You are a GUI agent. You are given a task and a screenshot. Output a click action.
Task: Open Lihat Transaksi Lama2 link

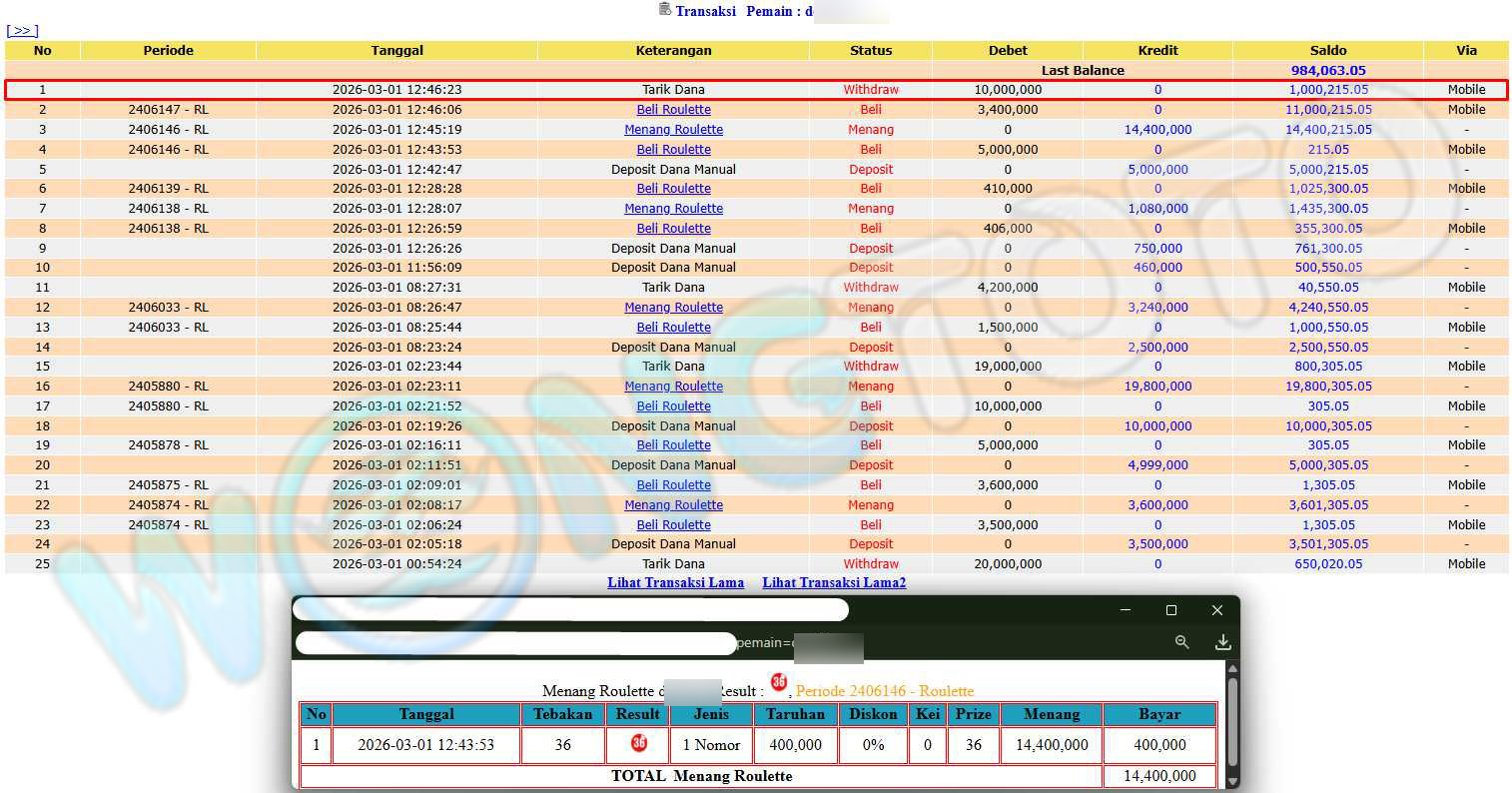pos(834,582)
